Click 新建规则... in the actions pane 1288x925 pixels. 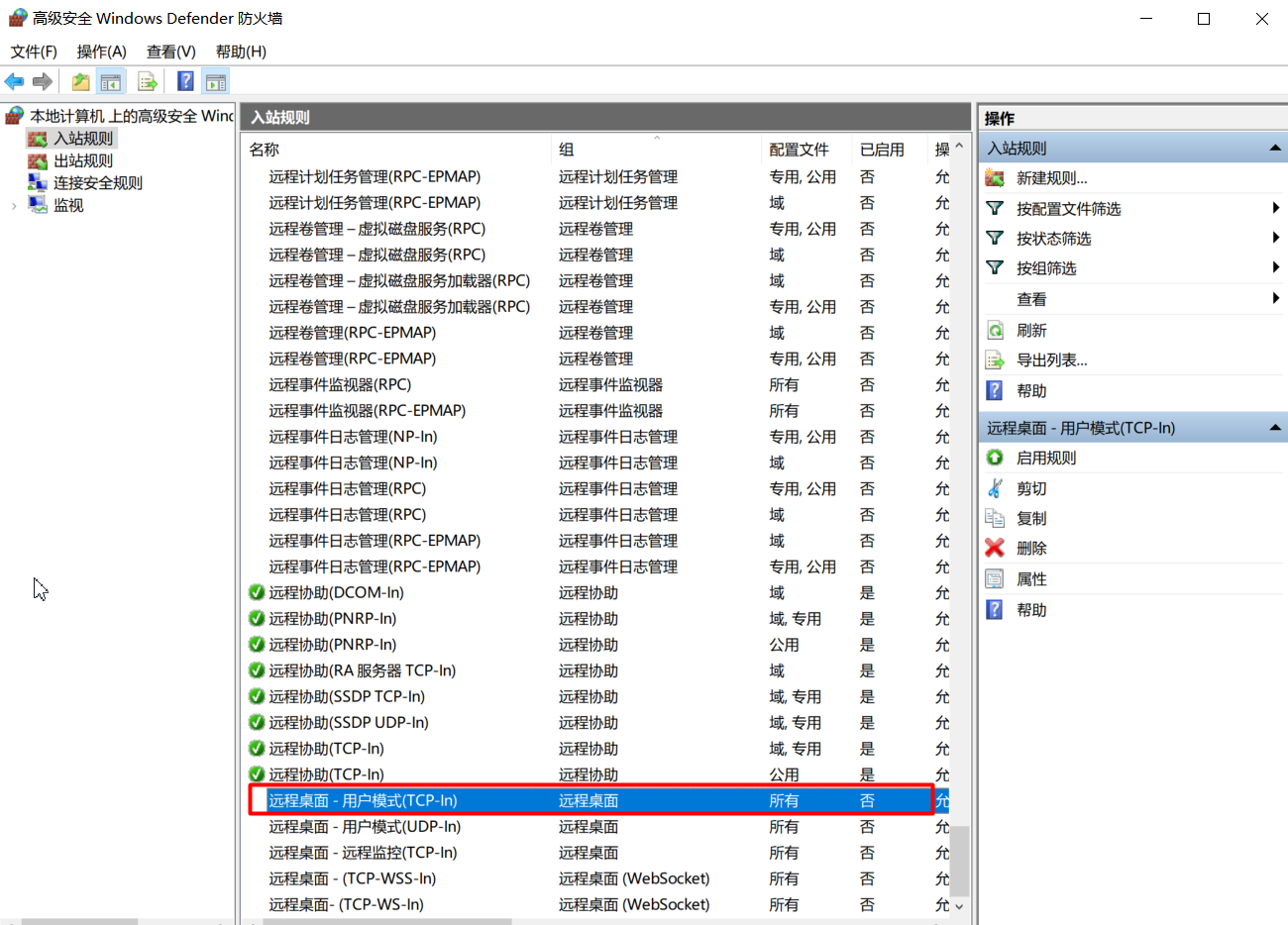point(1052,178)
